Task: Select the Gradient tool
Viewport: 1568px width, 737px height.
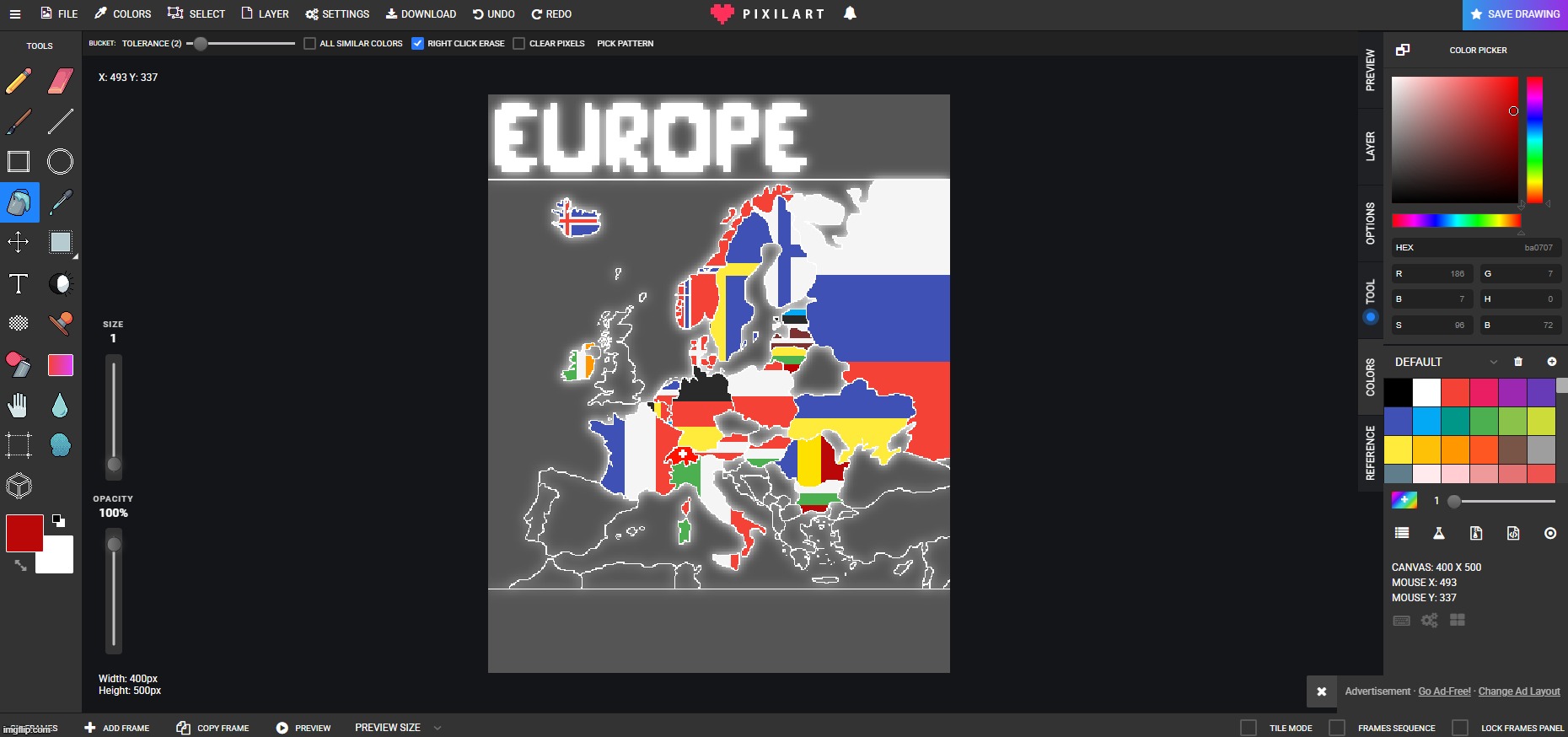Action: pyautogui.click(x=61, y=364)
